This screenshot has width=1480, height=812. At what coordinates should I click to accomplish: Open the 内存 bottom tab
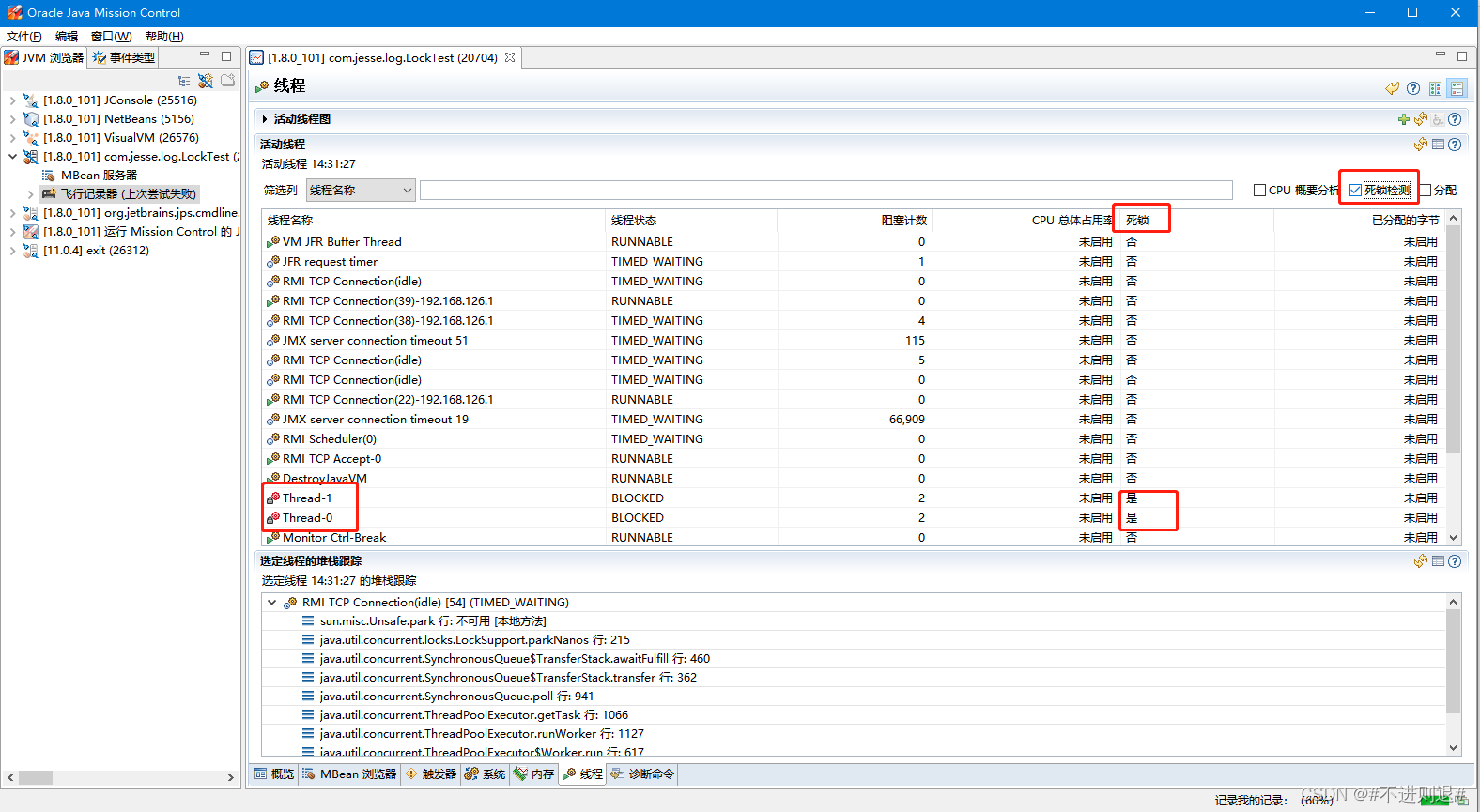pyautogui.click(x=534, y=774)
